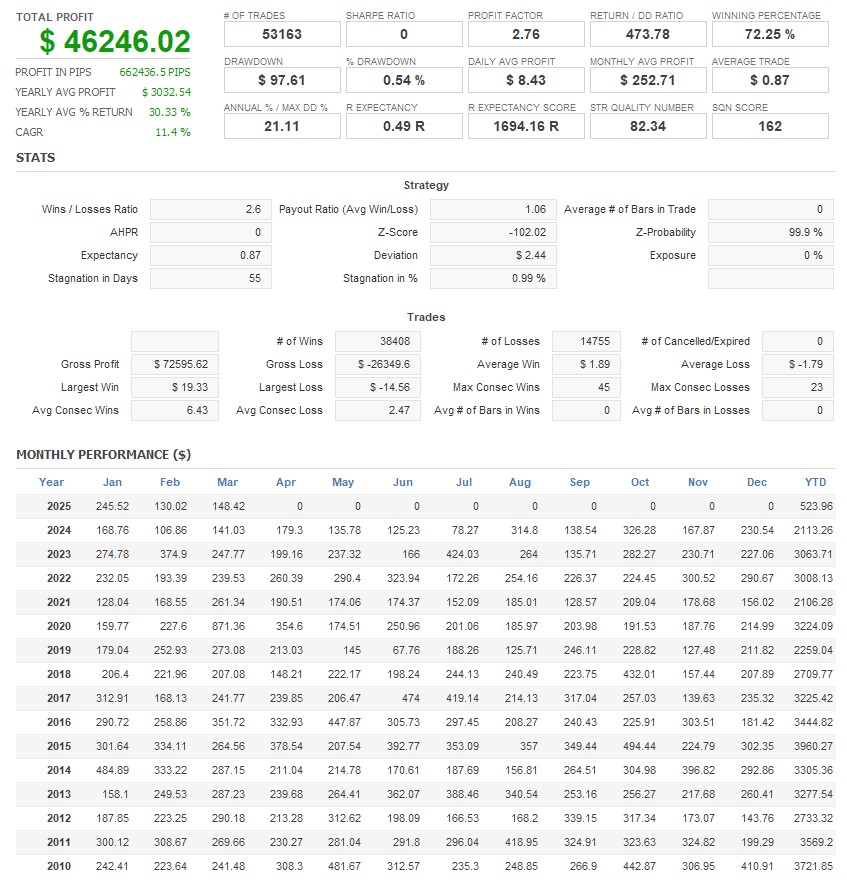Select the total profit value $ 46246.02

tap(115, 41)
